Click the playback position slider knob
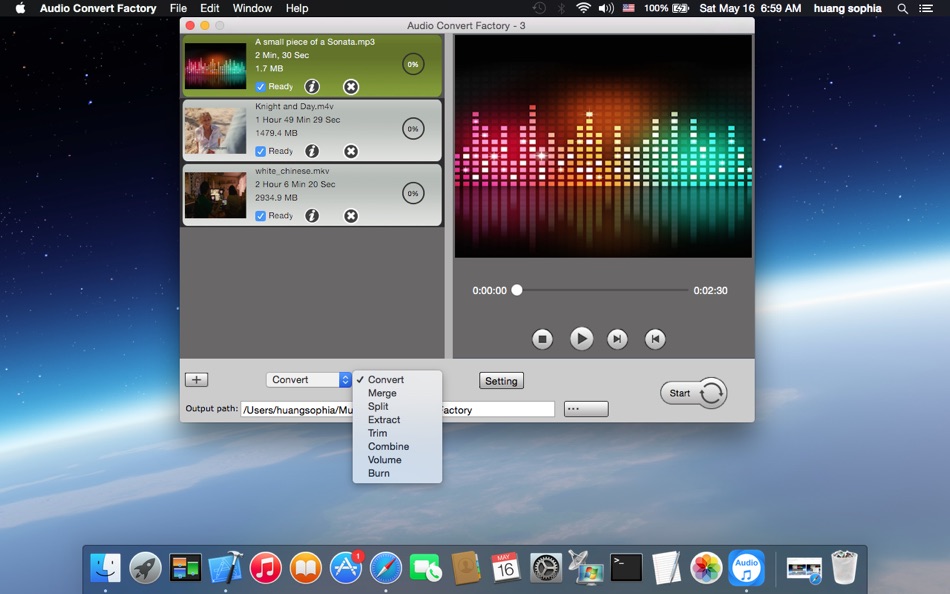950x594 pixels. [x=517, y=290]
